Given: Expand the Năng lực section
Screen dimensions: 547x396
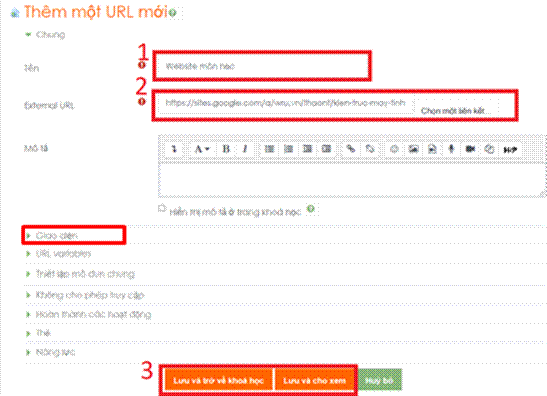Looking at the screenshot, I should click(51, 352).
